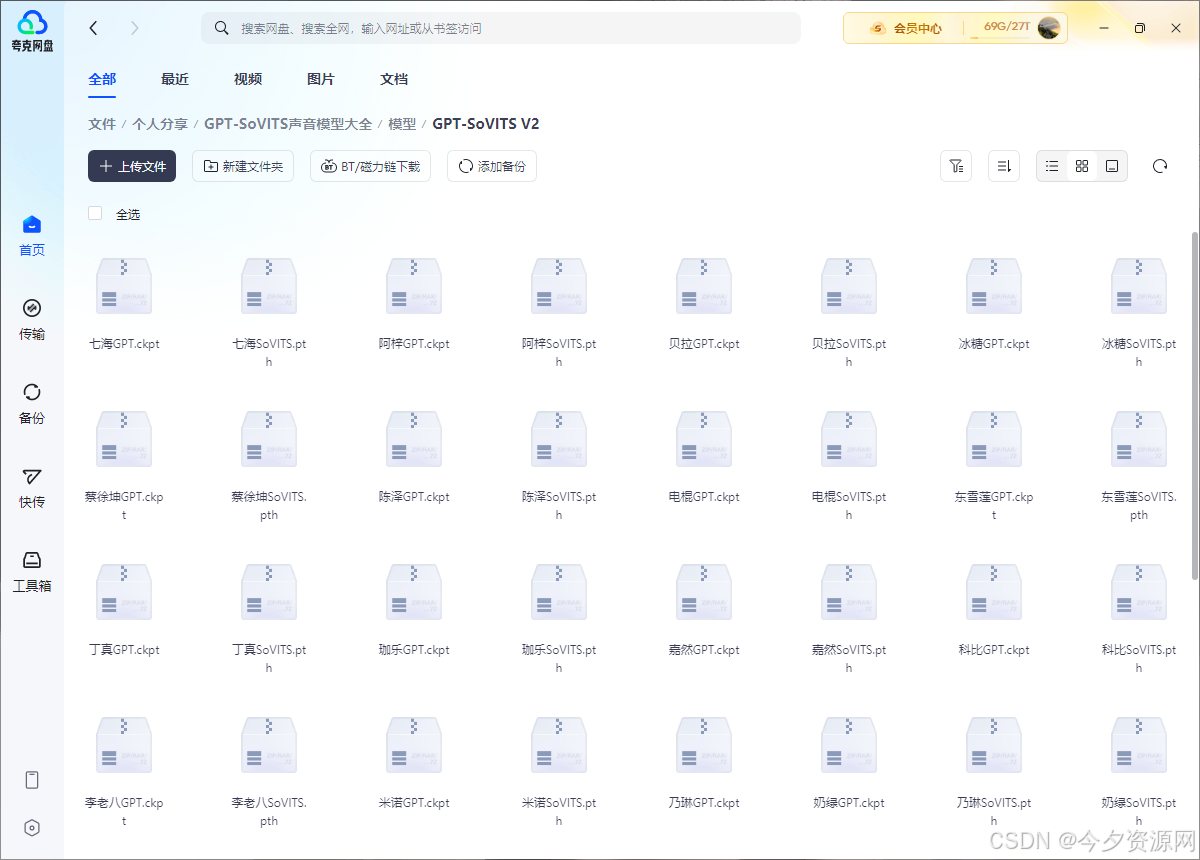Click the vertical scrollbar of file list
1200x860 pixels.
[x=1195, y=405]
